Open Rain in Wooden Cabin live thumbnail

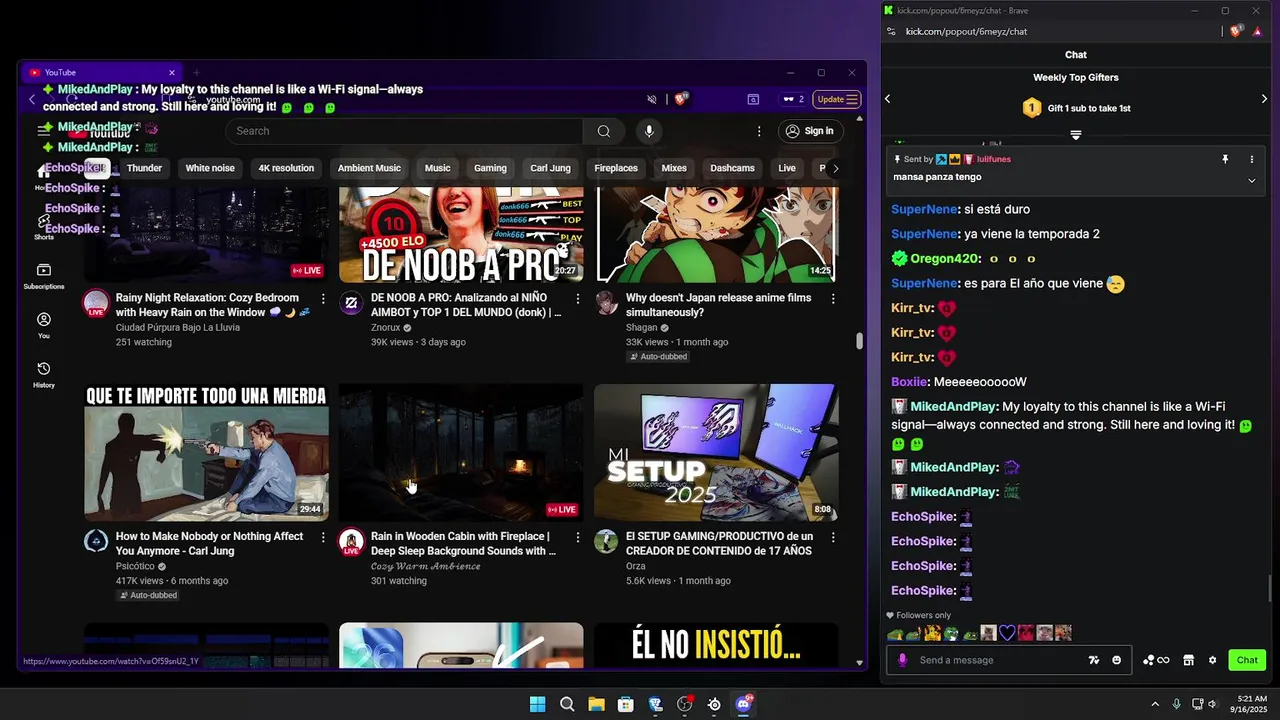coord(461,452)
